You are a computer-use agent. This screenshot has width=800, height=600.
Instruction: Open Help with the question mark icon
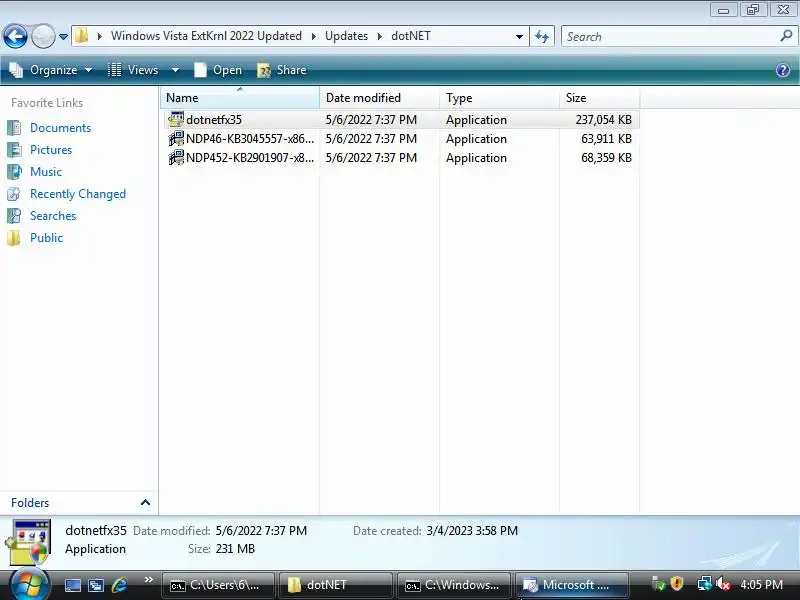point(783,70)
